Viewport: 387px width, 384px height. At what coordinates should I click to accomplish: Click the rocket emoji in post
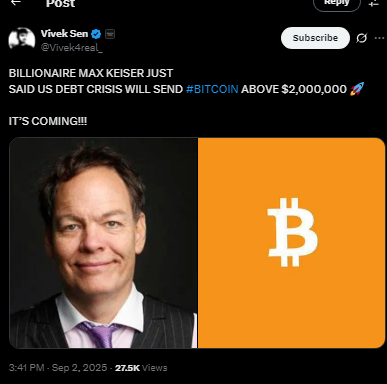[x=357, y=89]
